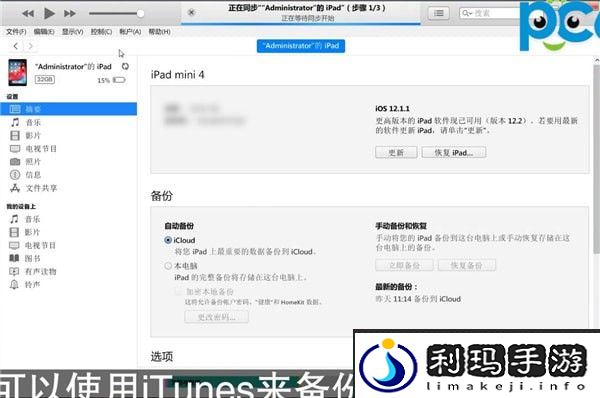Click the "Administrator"的 iPad device button

tap(301, 46)
